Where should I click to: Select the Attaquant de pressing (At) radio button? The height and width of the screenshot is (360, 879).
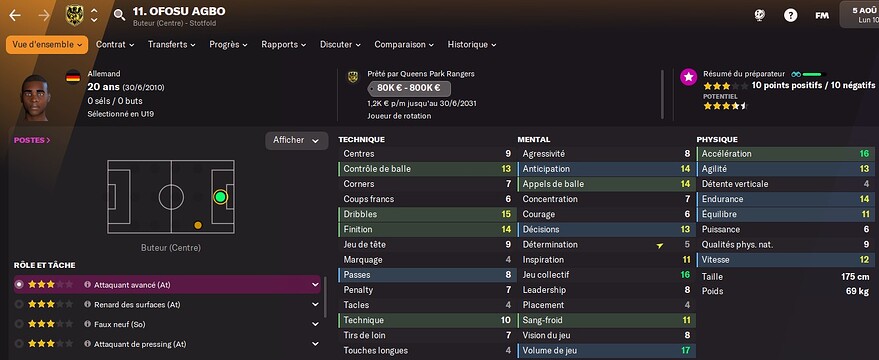tap(20, 344)
